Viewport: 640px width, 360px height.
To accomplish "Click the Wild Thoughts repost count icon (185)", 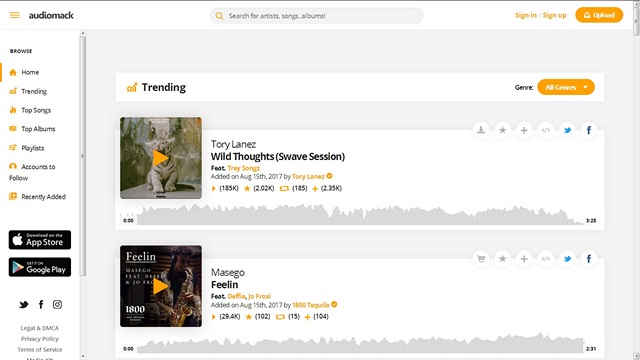I will point(284,188).
